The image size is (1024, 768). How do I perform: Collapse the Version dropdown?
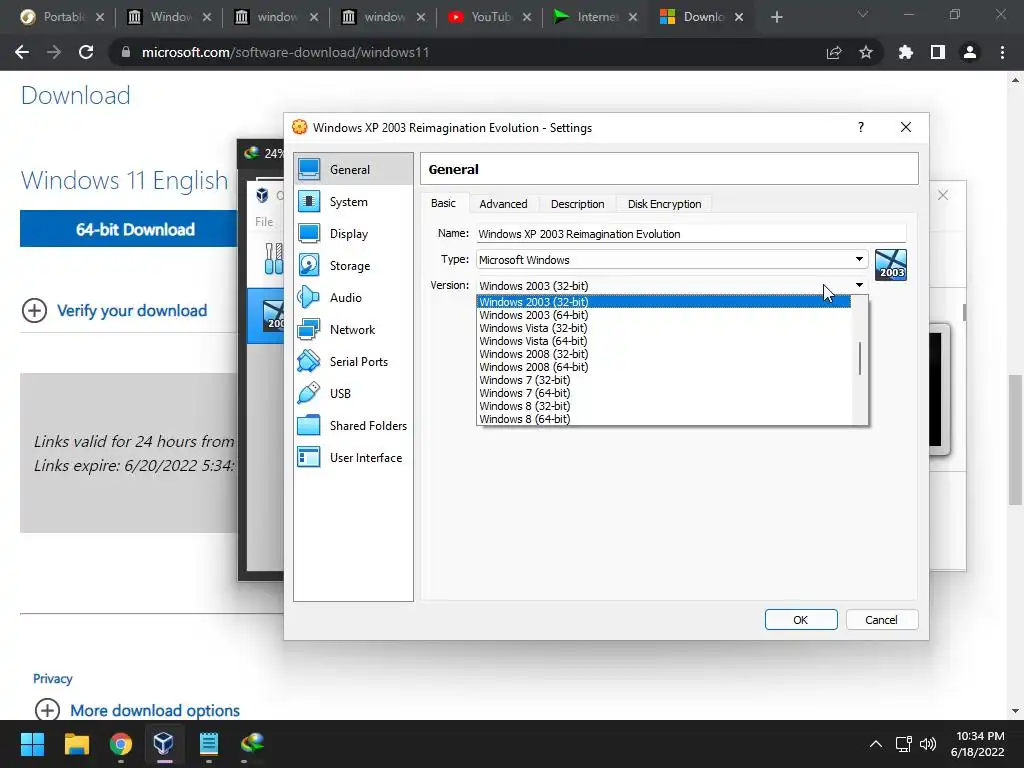pyautogui.click(x=859, y=285)
